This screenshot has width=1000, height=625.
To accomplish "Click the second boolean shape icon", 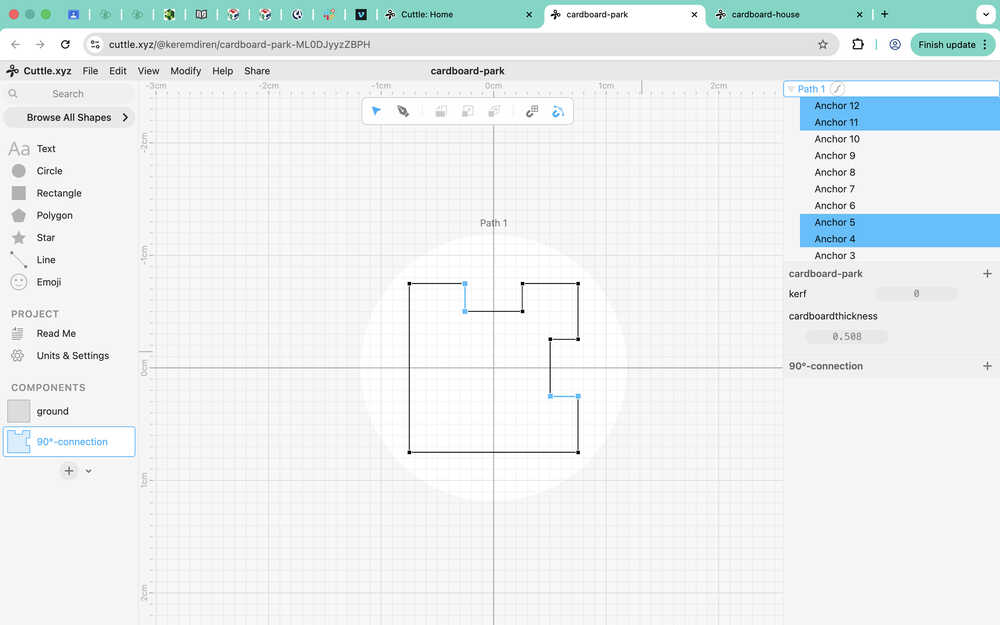I will (x=467, y=112).
